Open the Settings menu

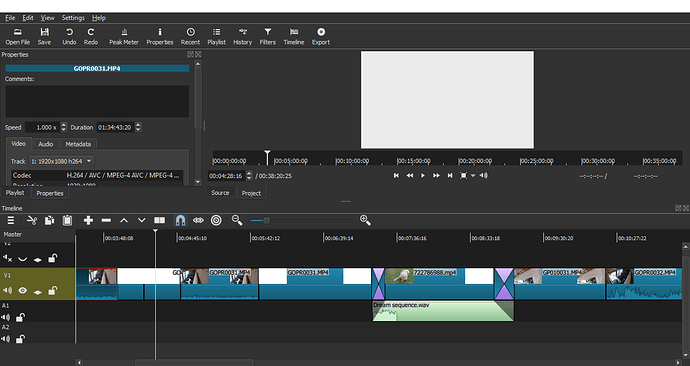point(73,18)
